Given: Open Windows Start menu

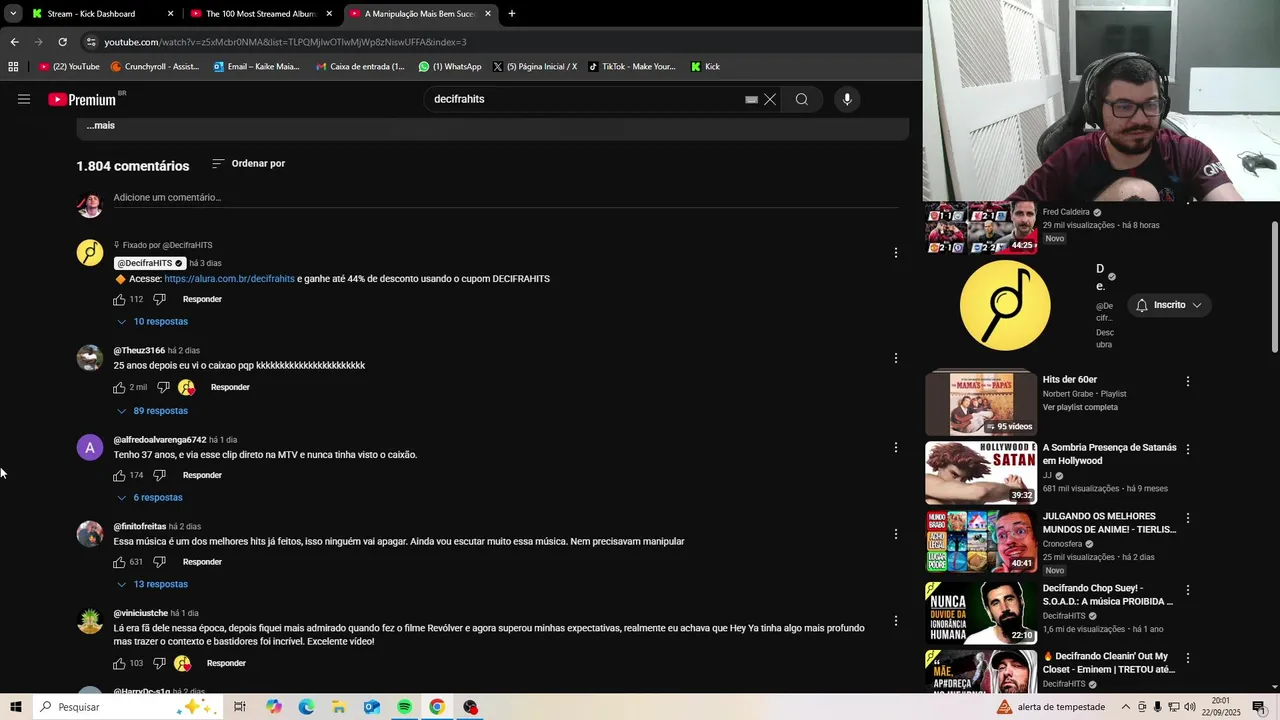Looking at the screenshot, I should pos(16,707).
